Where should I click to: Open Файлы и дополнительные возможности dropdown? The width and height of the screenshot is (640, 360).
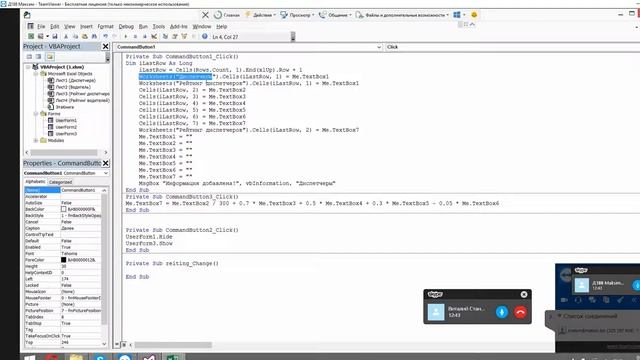coord(402,15)
